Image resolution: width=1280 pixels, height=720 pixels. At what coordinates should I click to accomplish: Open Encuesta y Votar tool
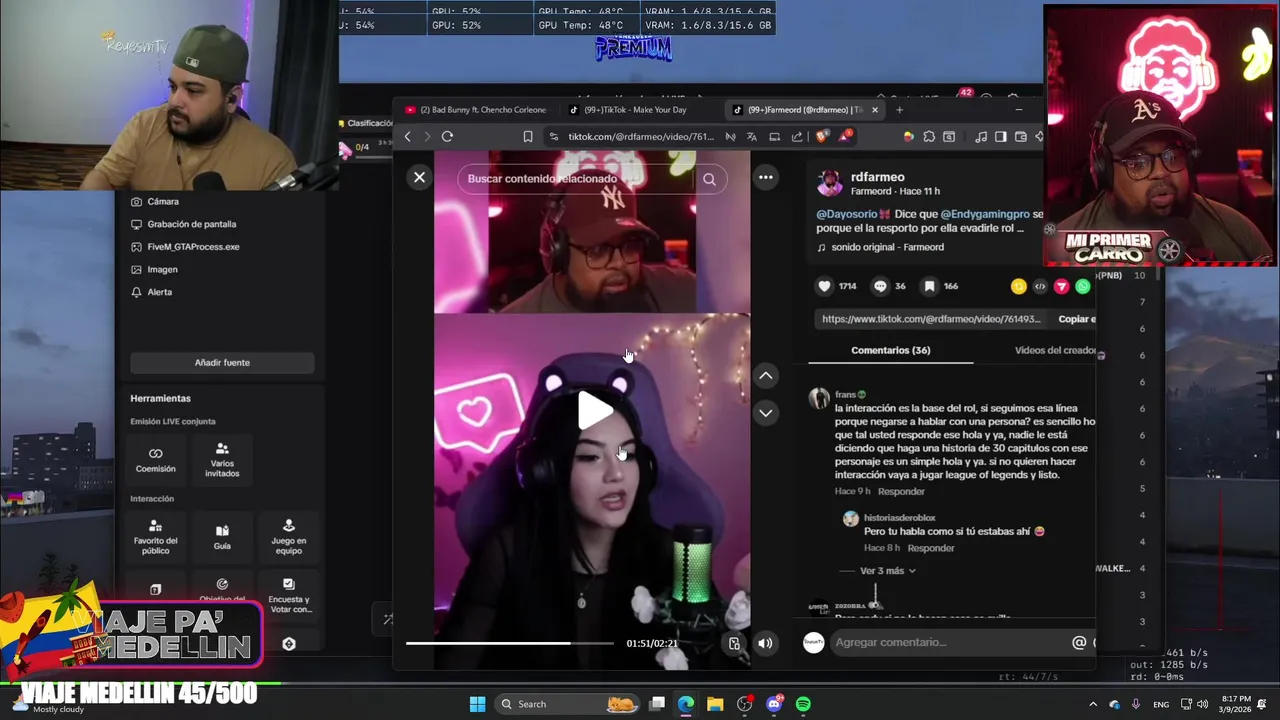click(289, 596)
